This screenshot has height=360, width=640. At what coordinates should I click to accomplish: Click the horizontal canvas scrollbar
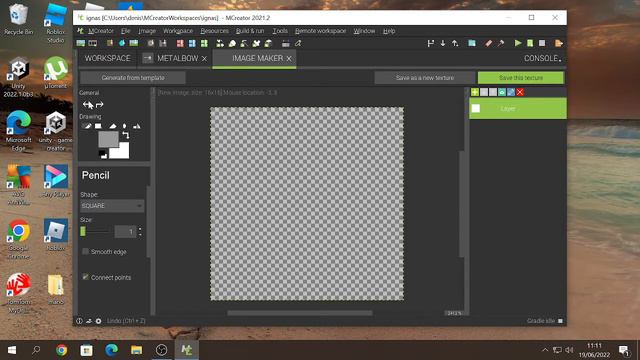(x=300, y=313)
